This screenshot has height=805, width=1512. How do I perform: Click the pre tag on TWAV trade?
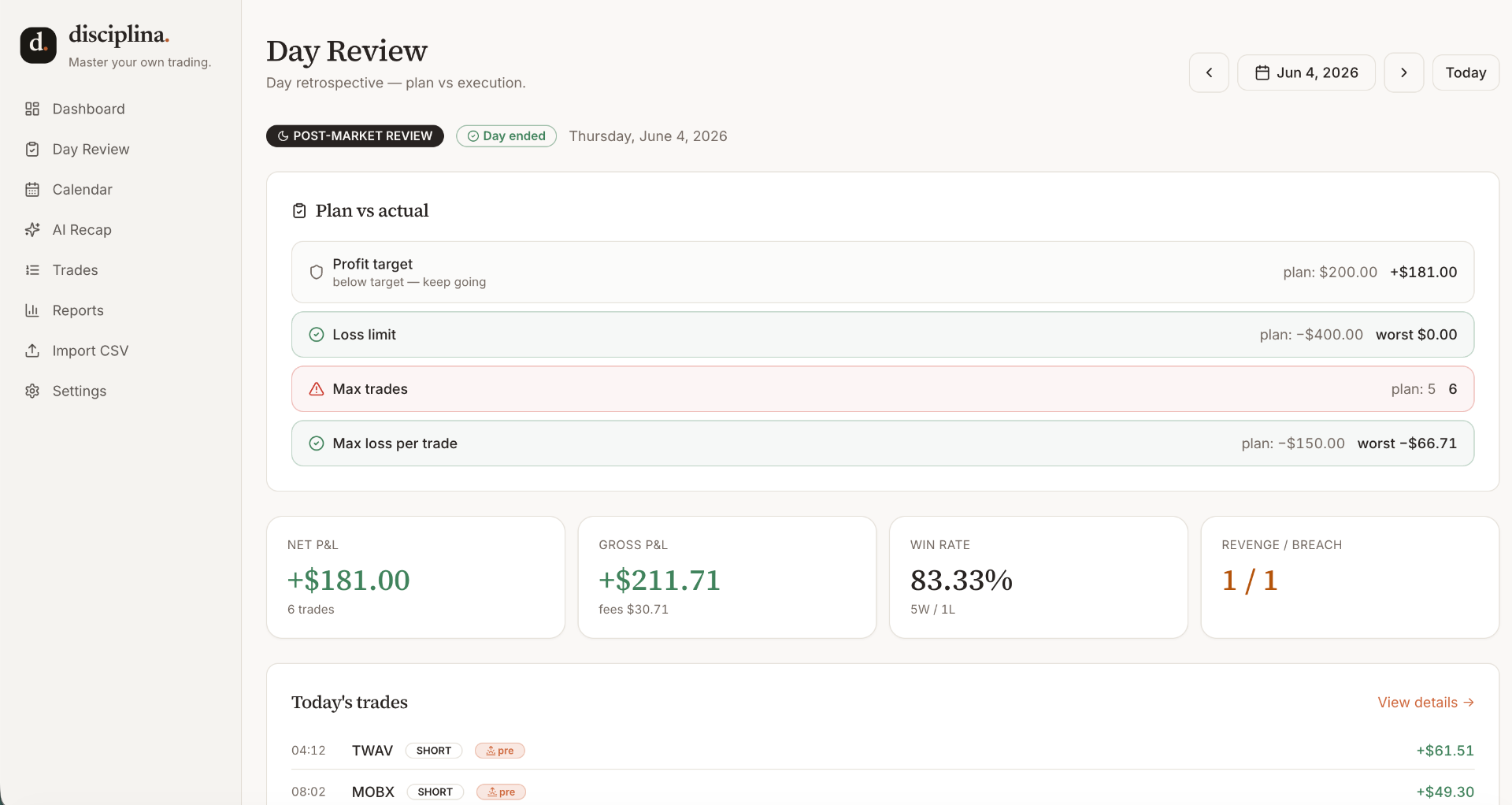(x=500, y=751)
